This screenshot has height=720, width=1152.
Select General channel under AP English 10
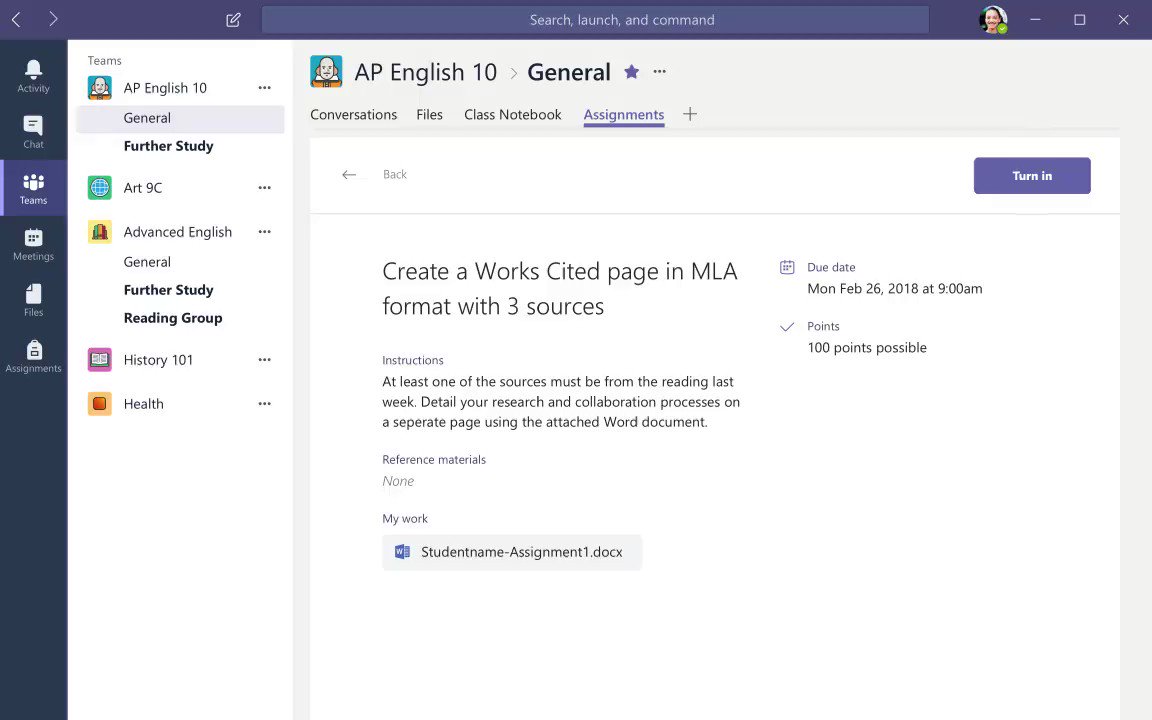(x=180, y=118)
